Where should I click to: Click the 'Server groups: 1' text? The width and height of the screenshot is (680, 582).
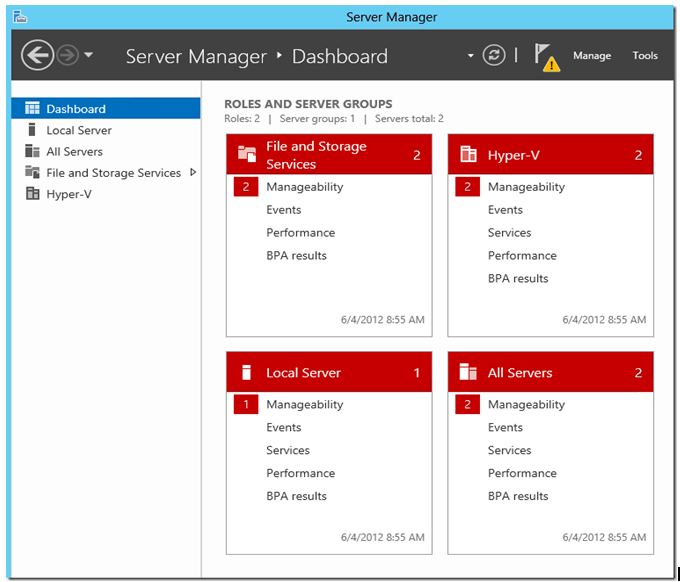click(317, 119)
